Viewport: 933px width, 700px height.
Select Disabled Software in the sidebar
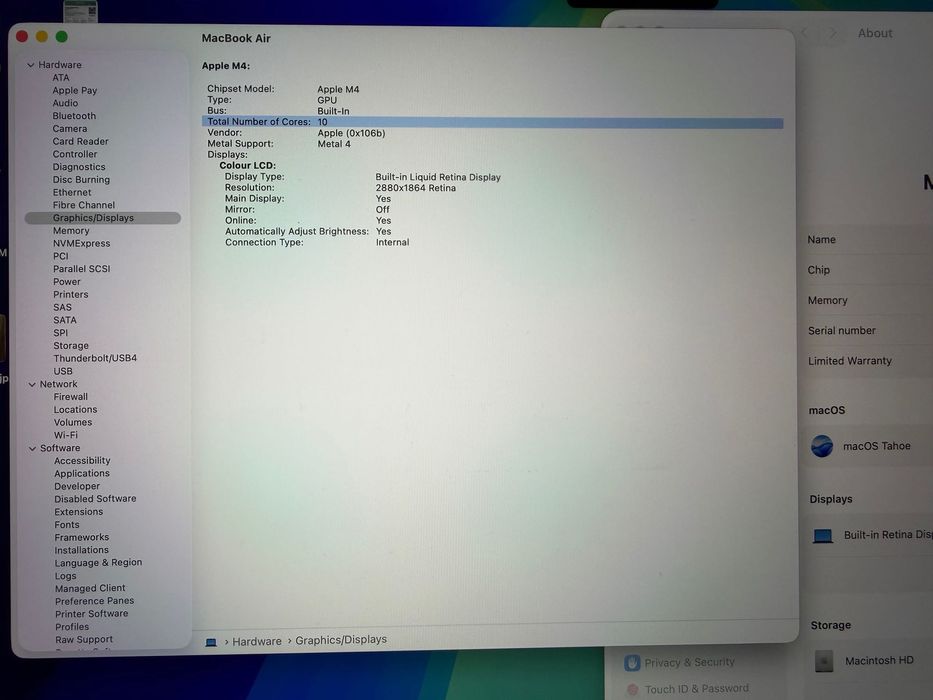click(95, 499)
